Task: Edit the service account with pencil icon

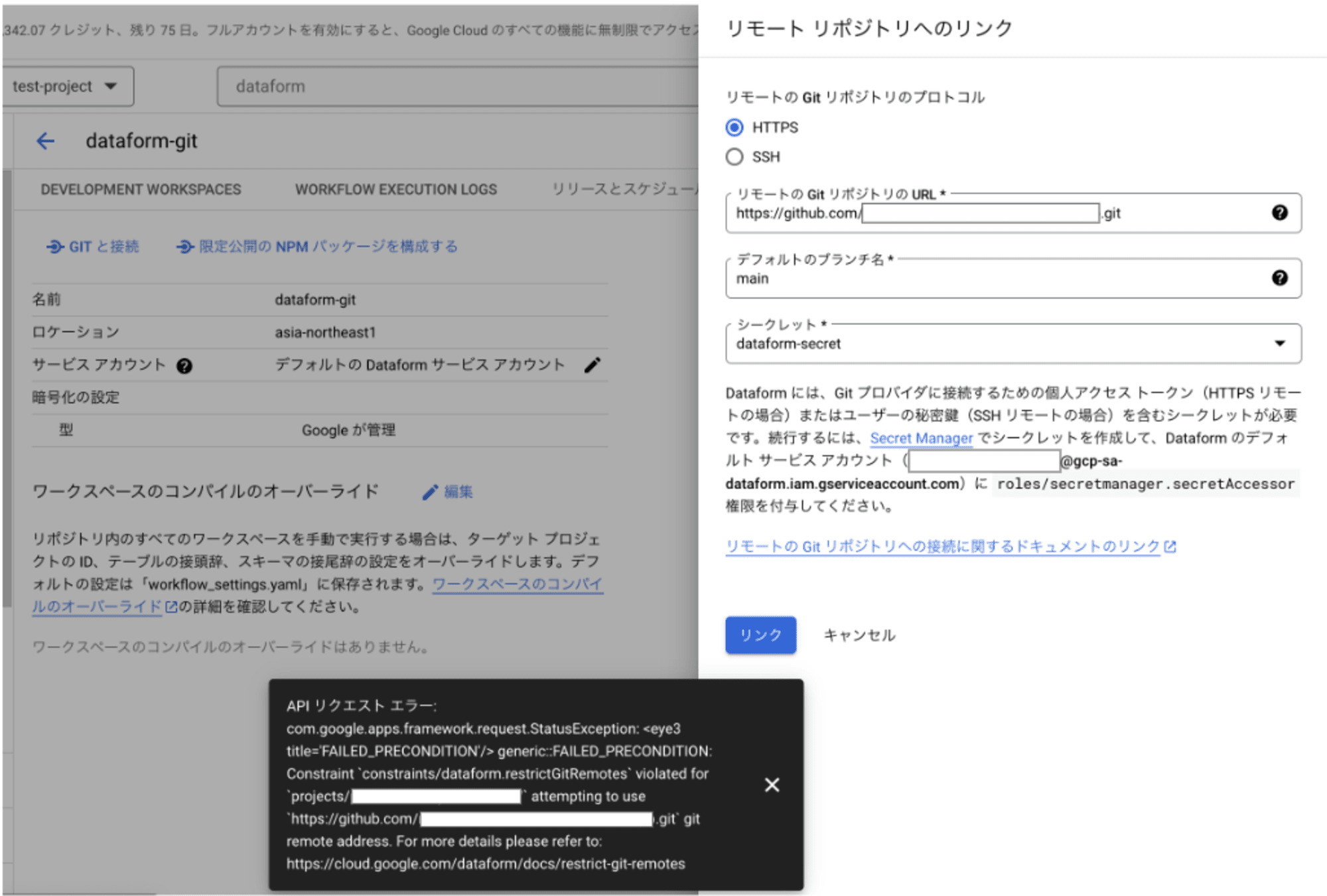Action: tap(592, 365)
